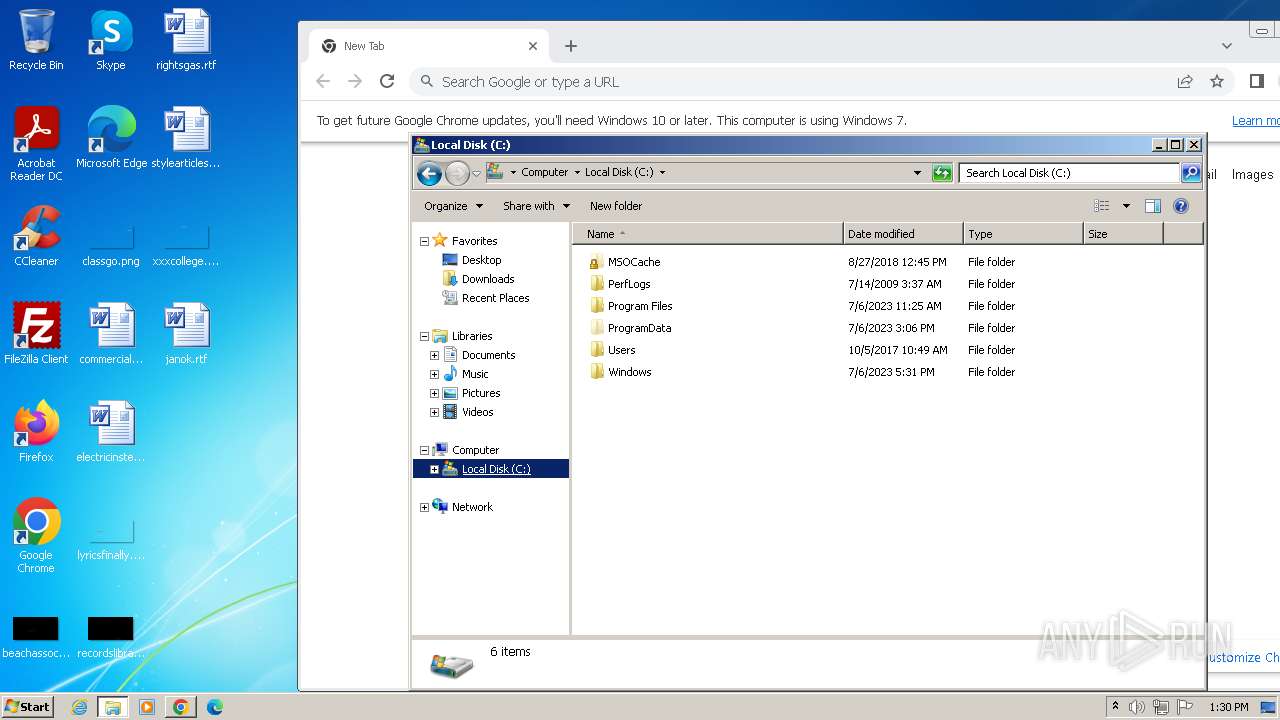Open the Recycle Bin desktop icon

36,41
